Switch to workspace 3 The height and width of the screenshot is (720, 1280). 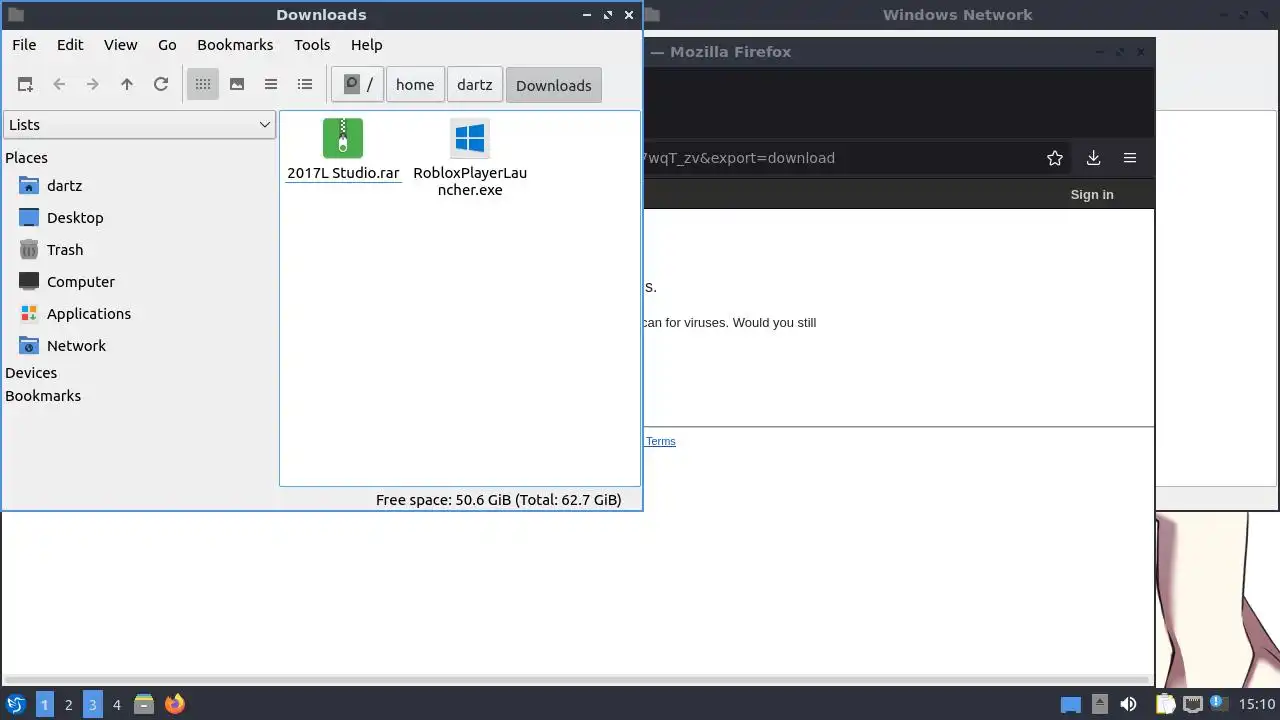click(x=93, y=705)
